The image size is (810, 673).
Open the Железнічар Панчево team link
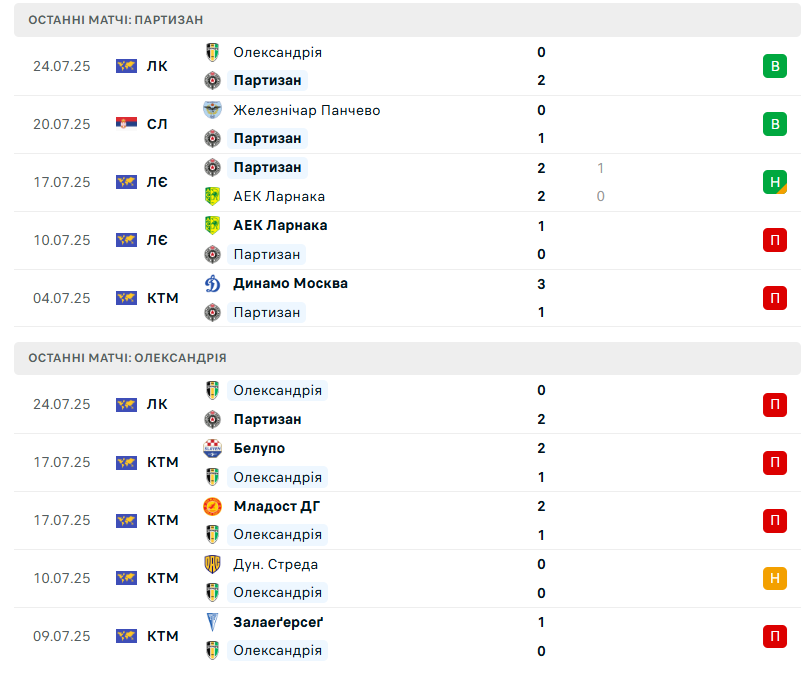(x=306, y=110)
